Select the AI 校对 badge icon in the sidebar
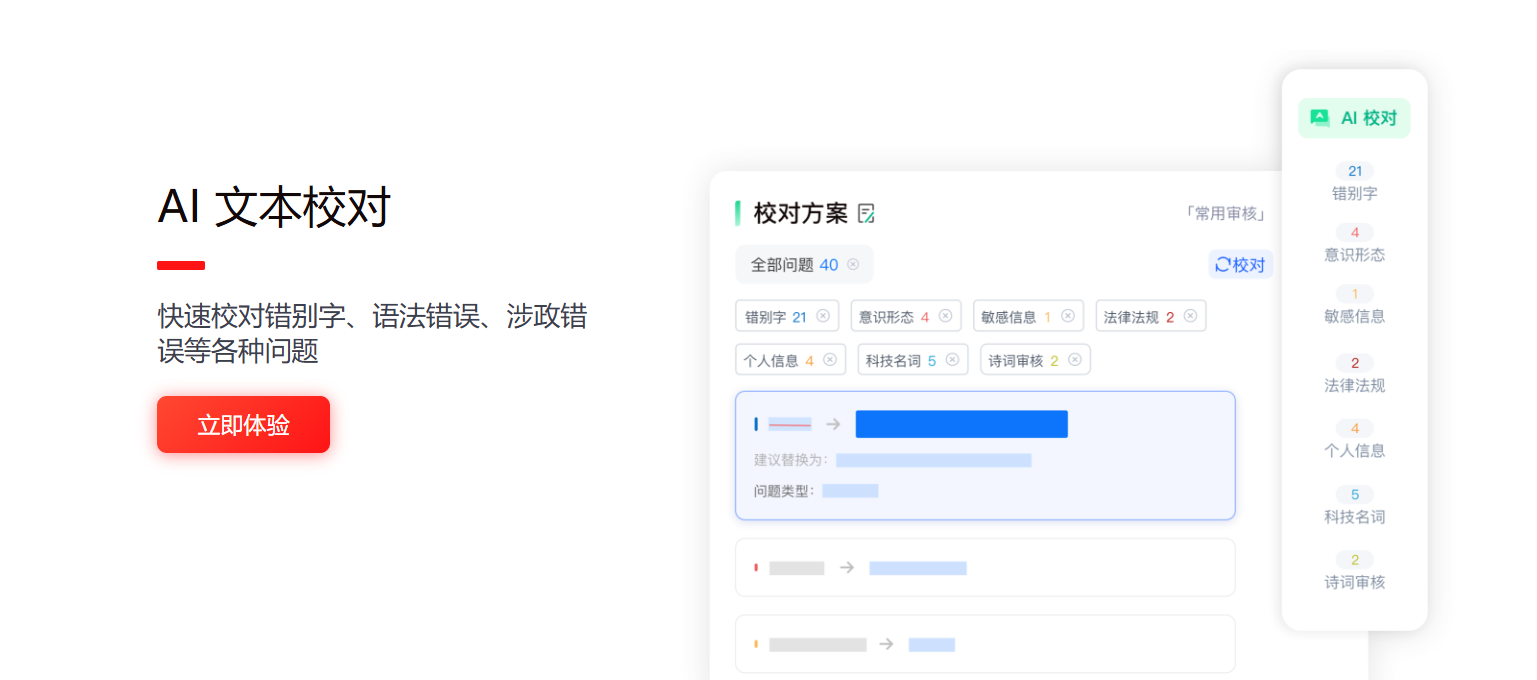1537x680 pixels. point(1322,117)
